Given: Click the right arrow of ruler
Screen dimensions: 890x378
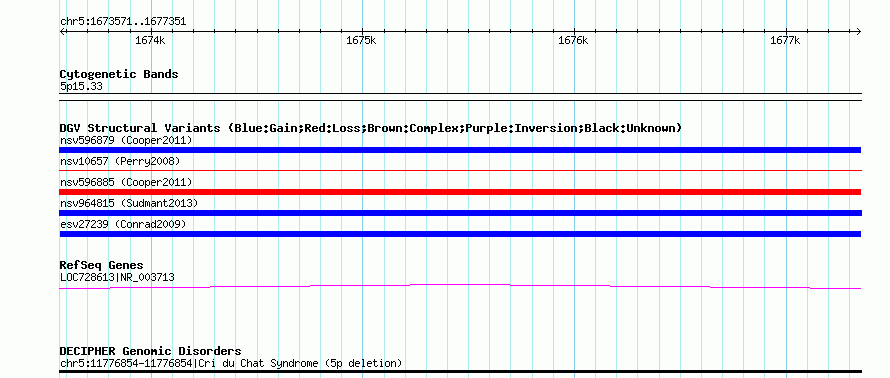Looking at the screenshot, I should coord(858,32).
